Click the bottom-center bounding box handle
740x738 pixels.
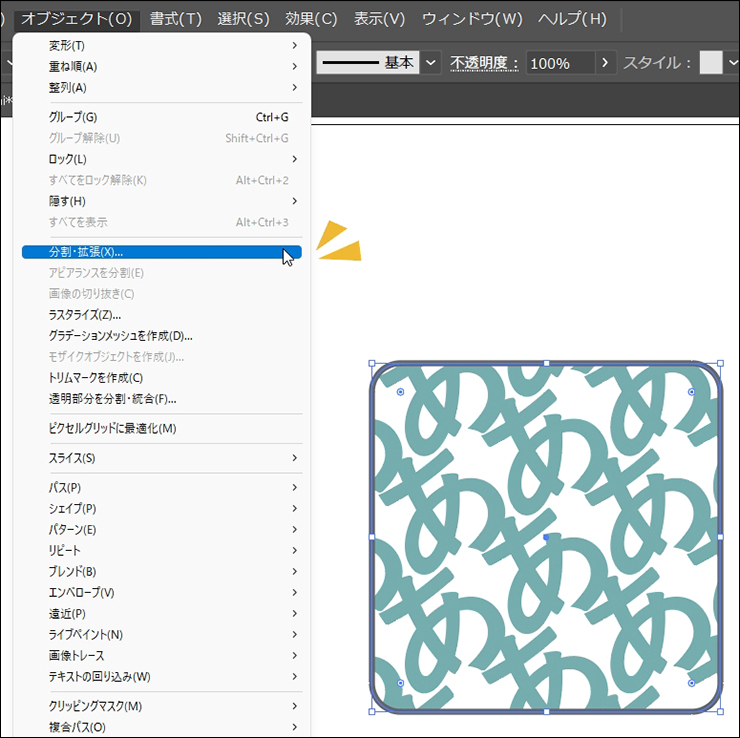click(546, 712)
